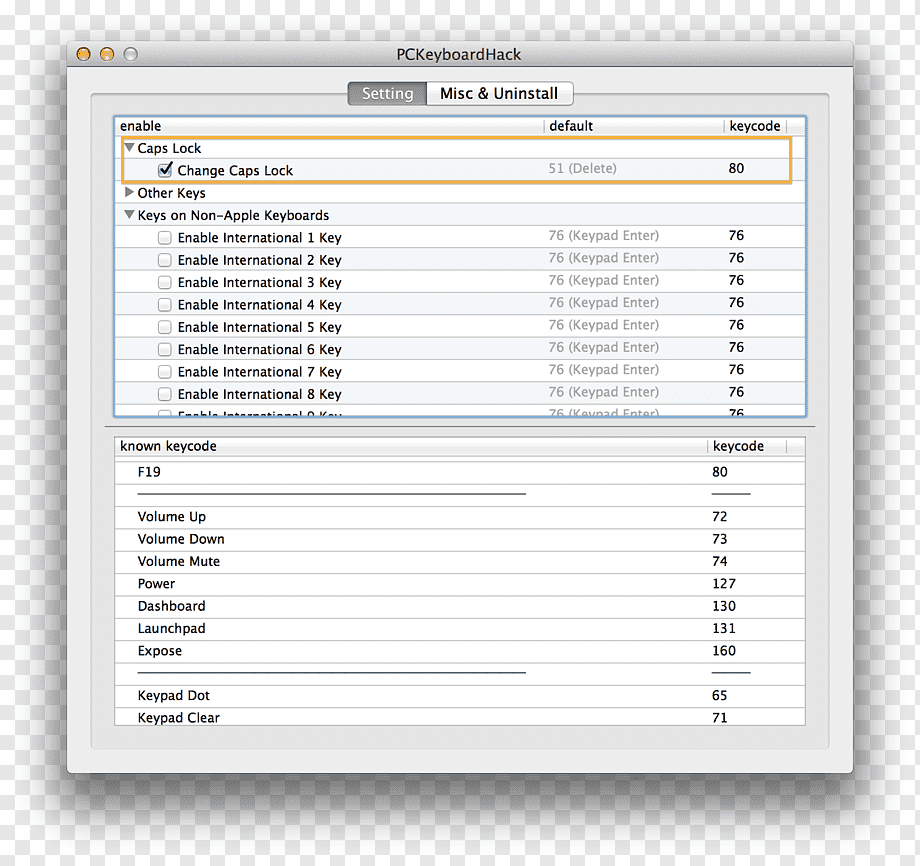The image size is (920, 866).
Task: Uncheck the Change Caps Lock checkbox
Action: tap(165, 170)
